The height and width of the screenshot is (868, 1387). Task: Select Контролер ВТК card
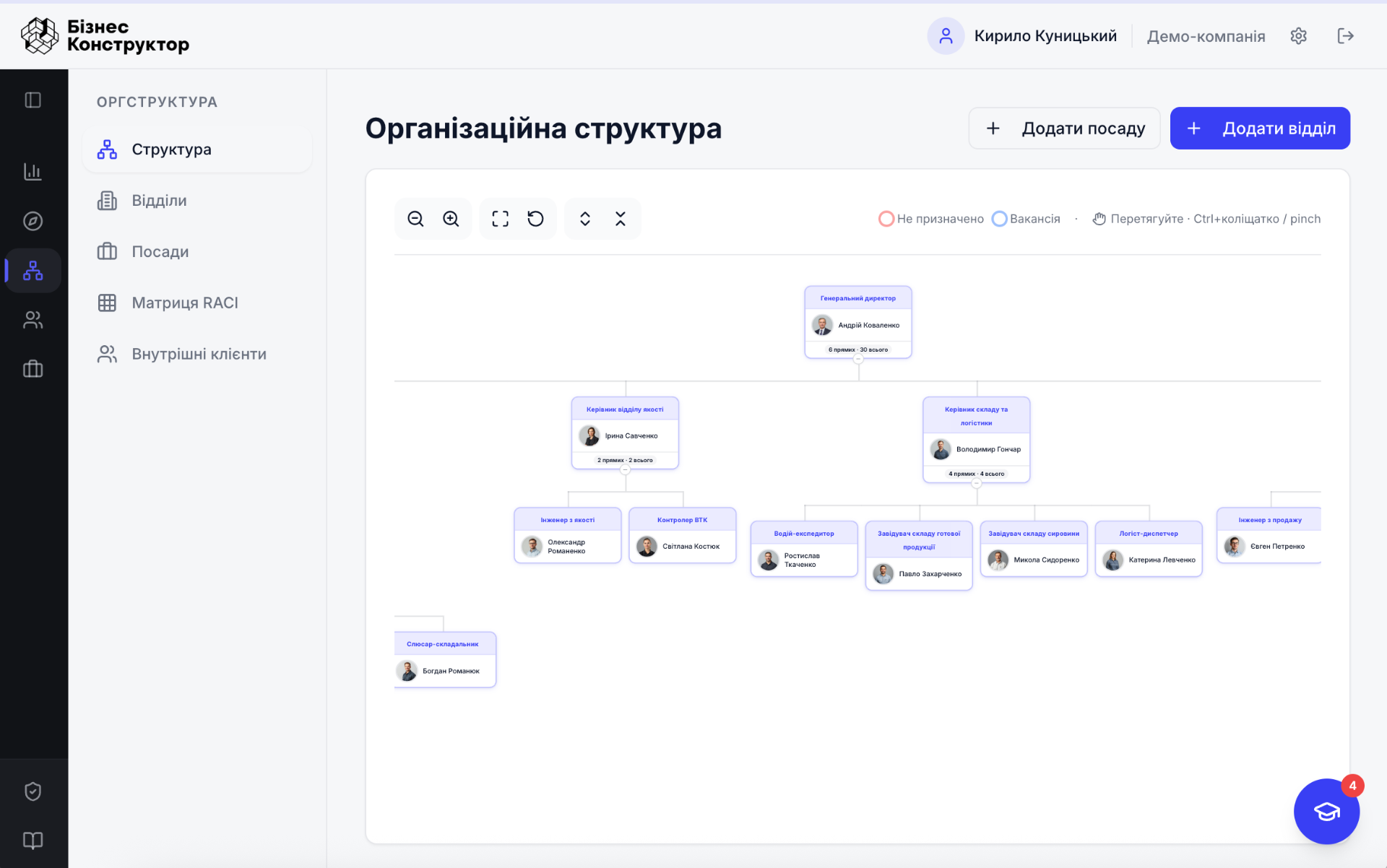pyautogui.click(x=683, y=535)
